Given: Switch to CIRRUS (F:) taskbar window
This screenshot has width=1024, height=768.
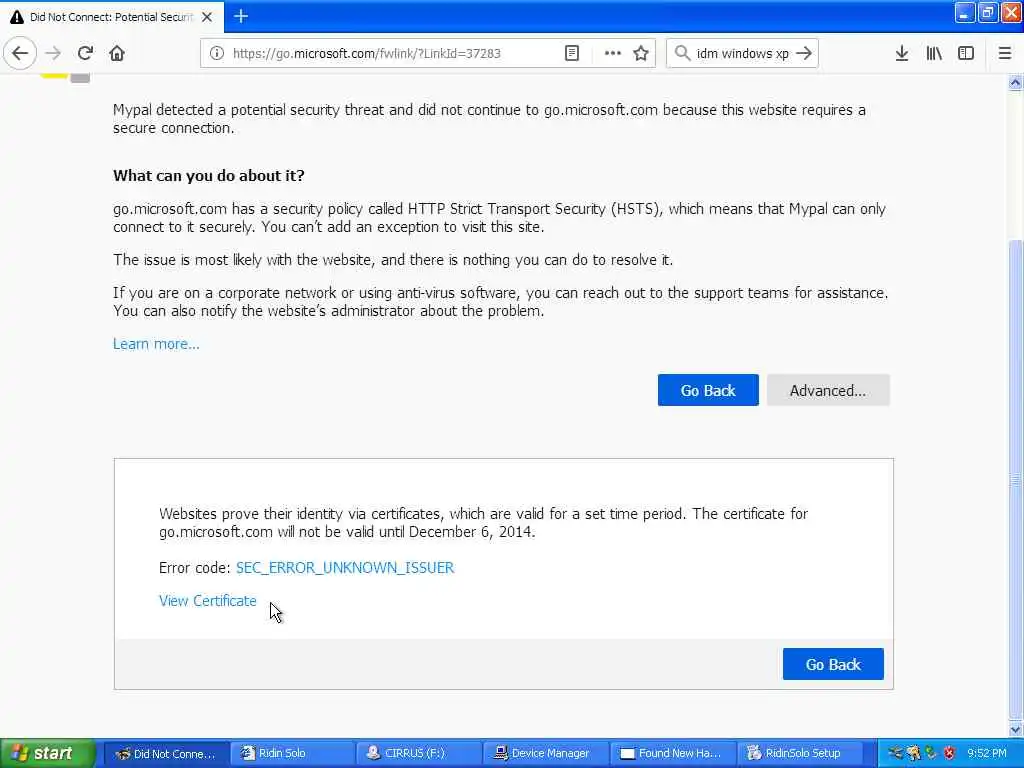Looking at the screenshot, I should (x=420, y=753).
